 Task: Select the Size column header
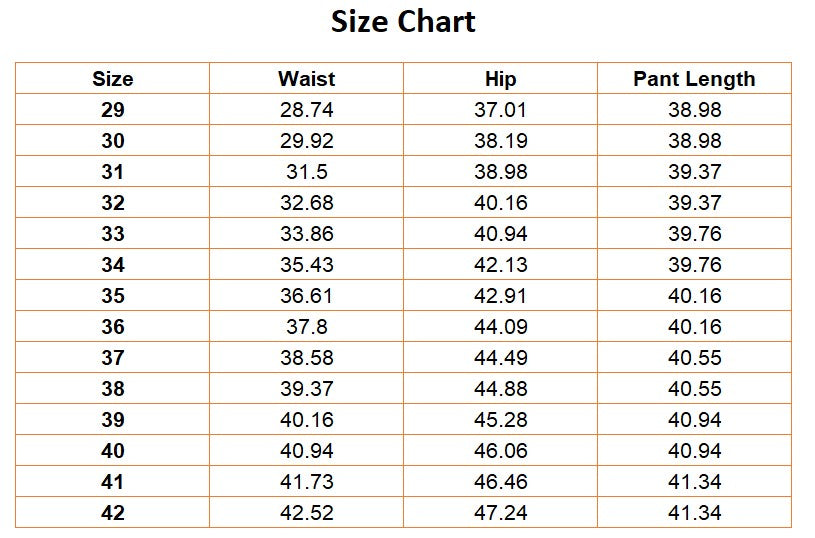(112, 79)
